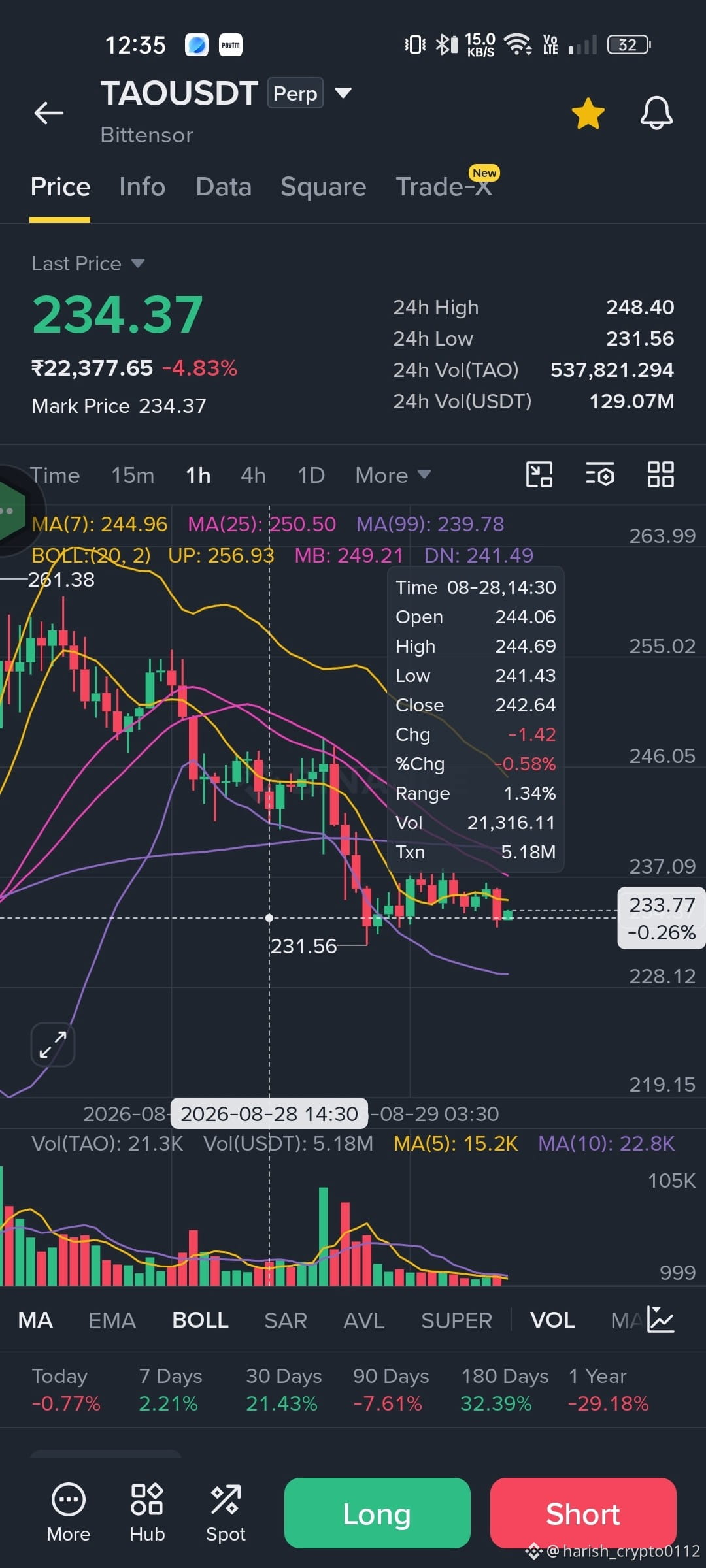Select the 15m interval
This screenshot has width=706, height=1568.
(133, 475)
